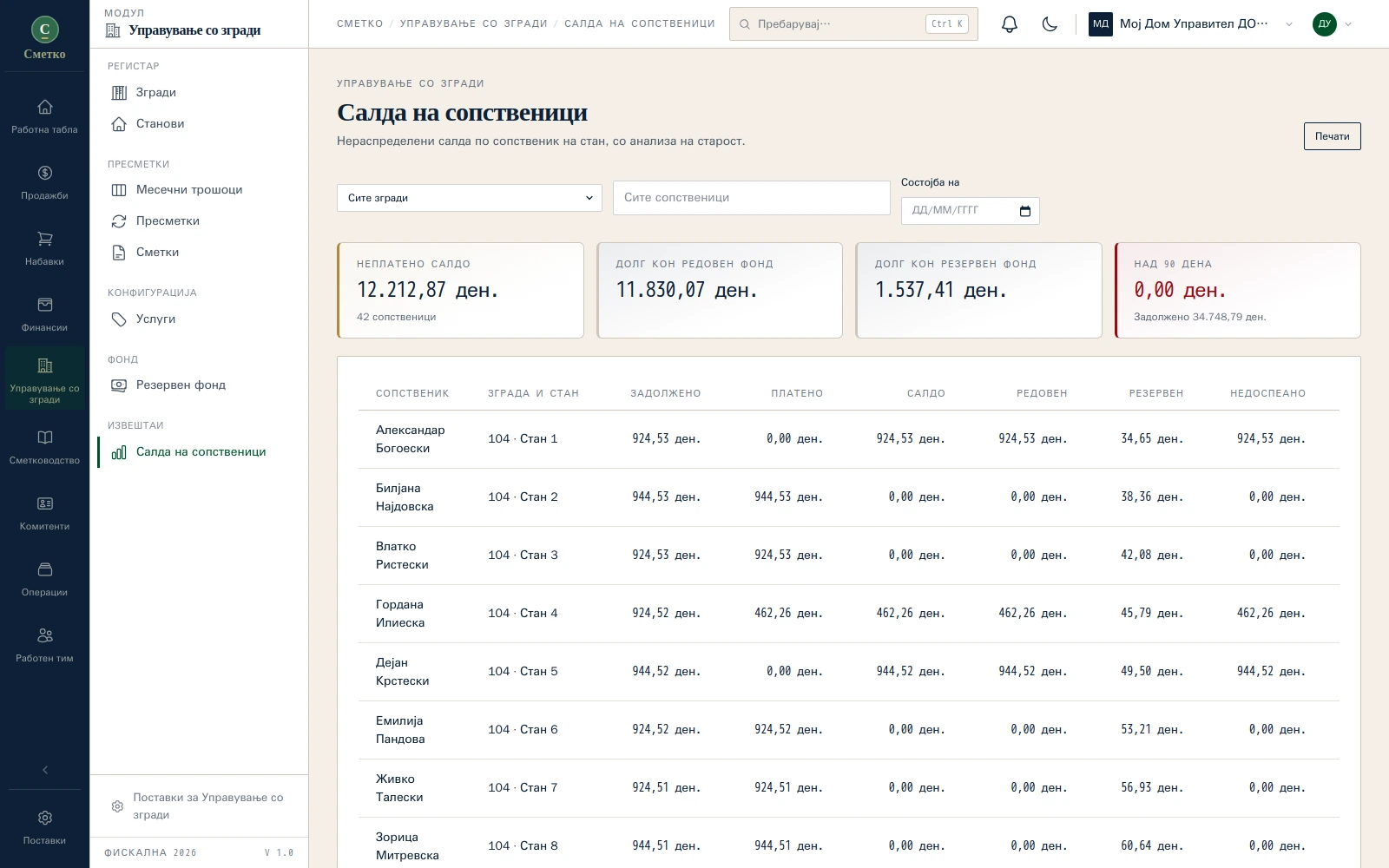Click the Печати button

[x=1332, y=136]
